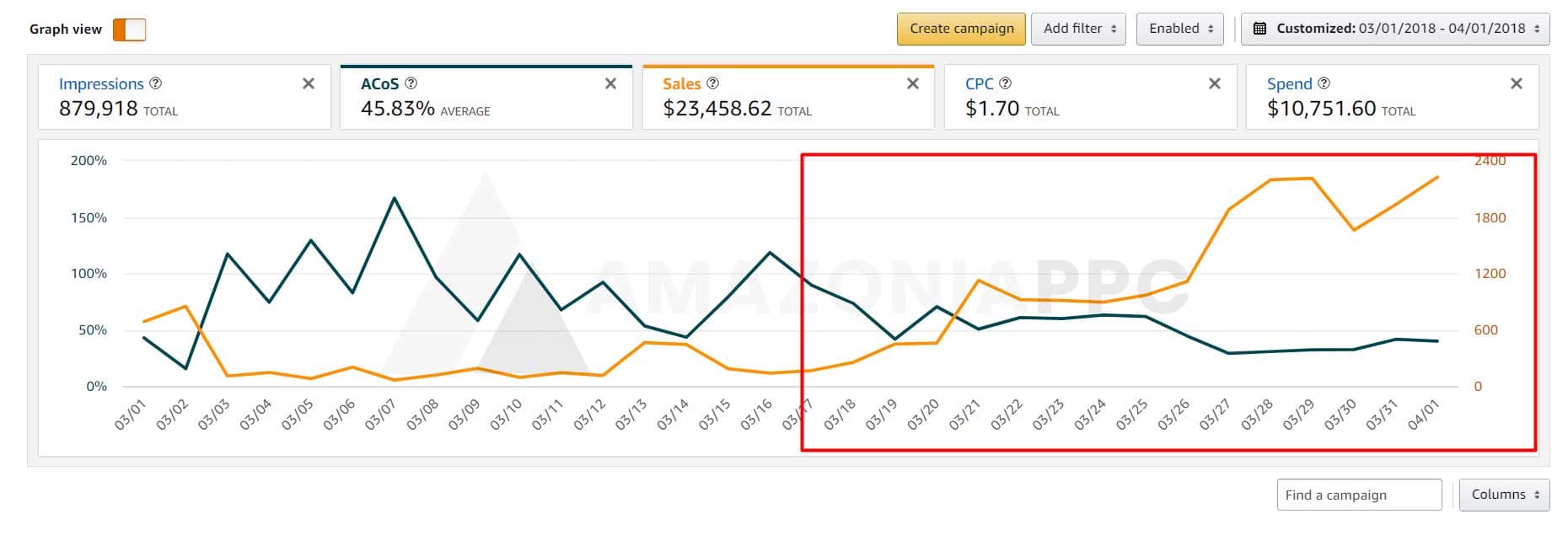Click the $1.70 CPC value
Image resolution: width=1568 pixels, height=546 pixels.
tap(992, 109)
